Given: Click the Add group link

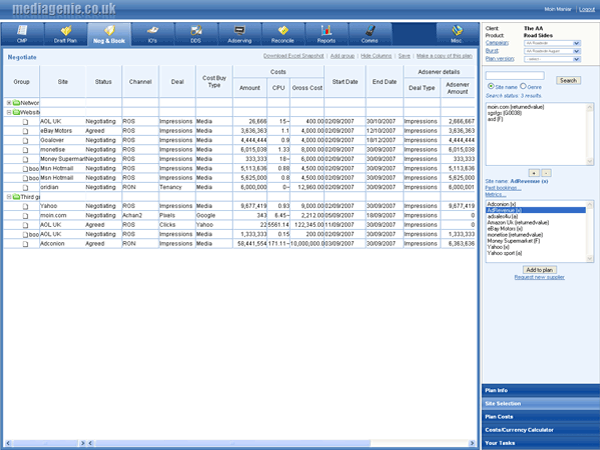Looking at the screenshot, I should tap(342, 56).
